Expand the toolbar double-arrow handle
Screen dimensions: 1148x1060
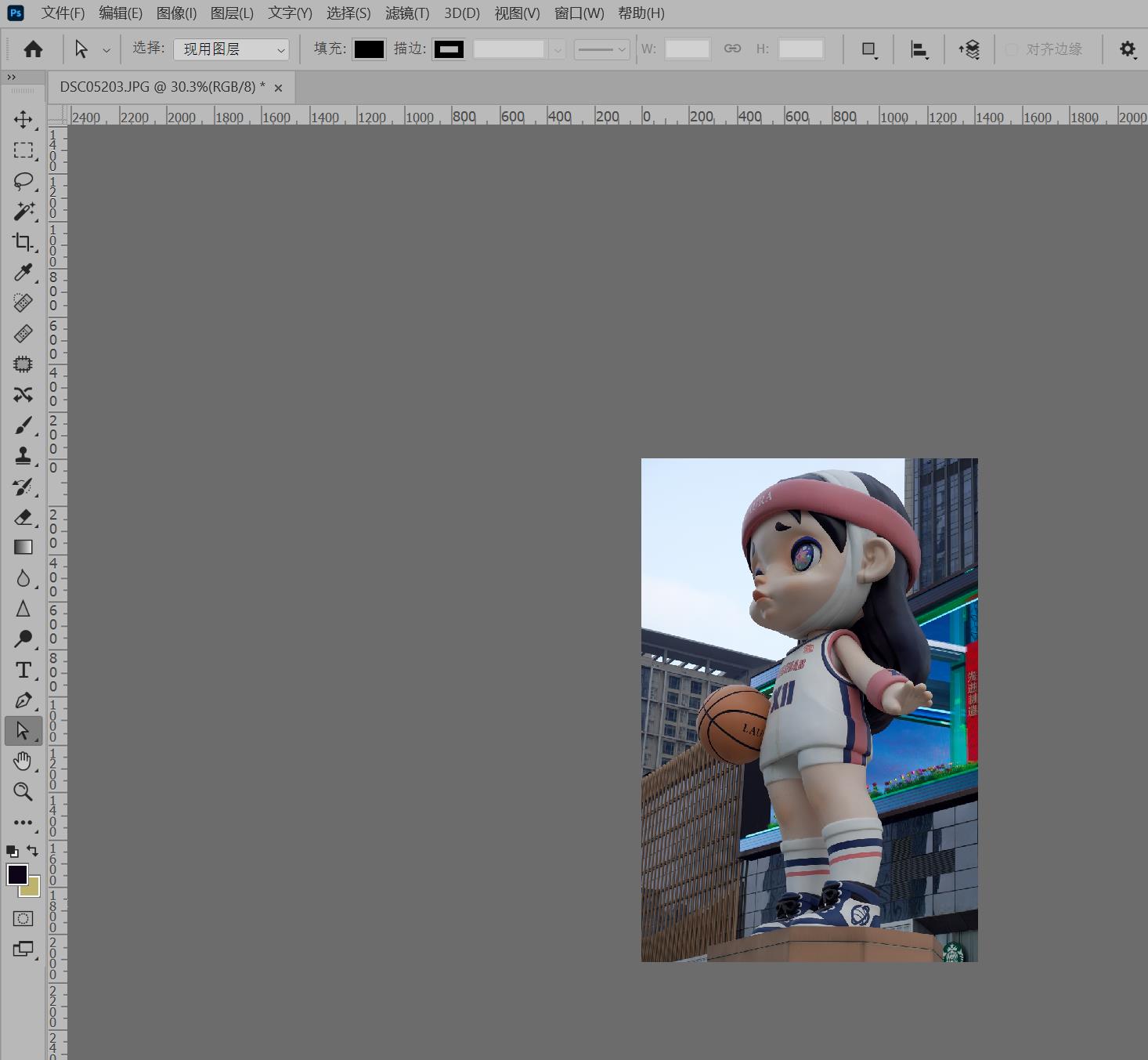pyautogui.click(x=11, y=78)
